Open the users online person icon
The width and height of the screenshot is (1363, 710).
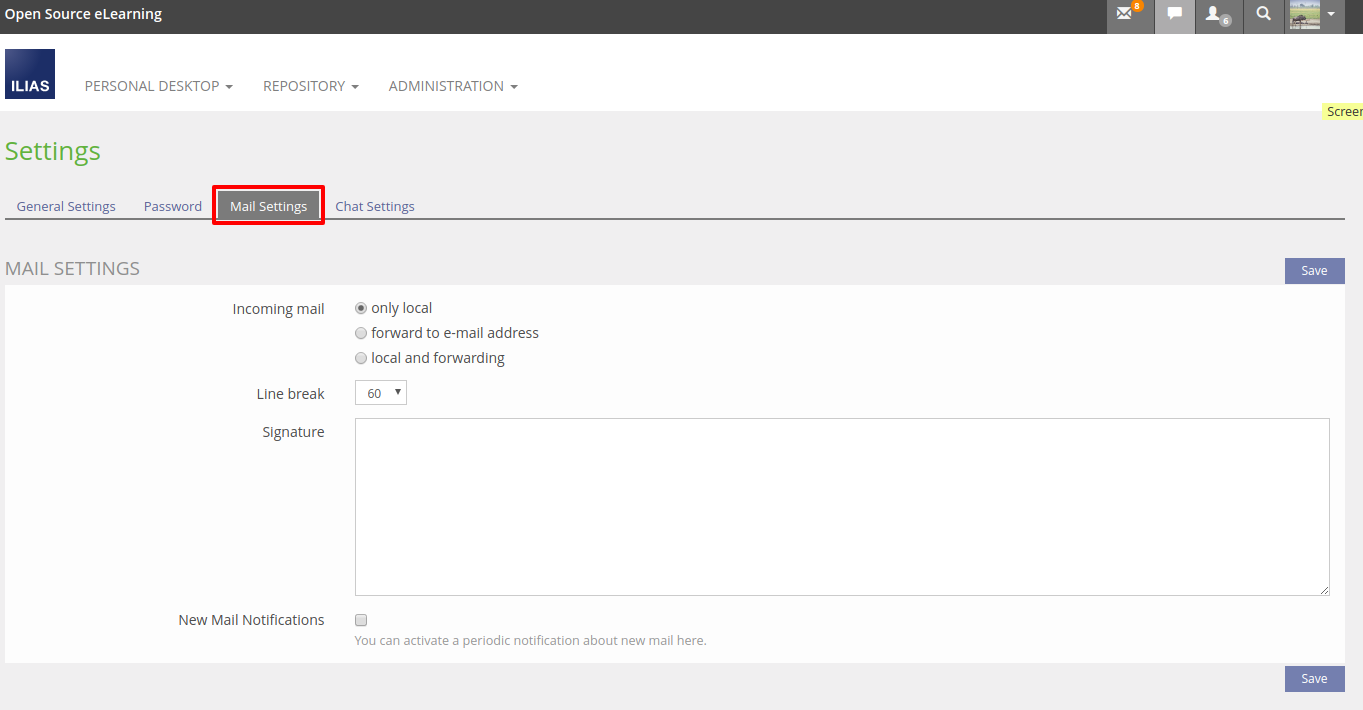point(1216,15)
